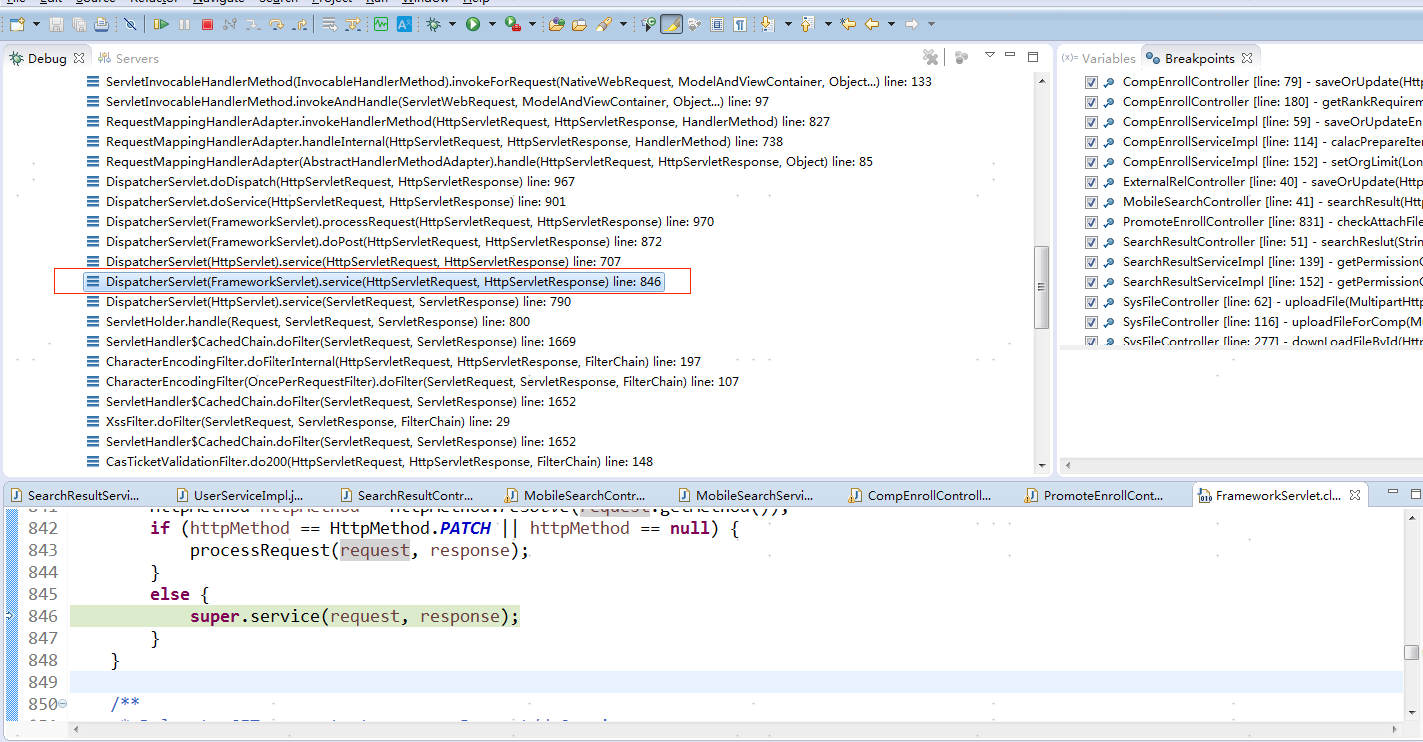Select the Breakpoints tab
Image resolution: width=1423 pixels, height=742 pixels.
(1199, 58)
